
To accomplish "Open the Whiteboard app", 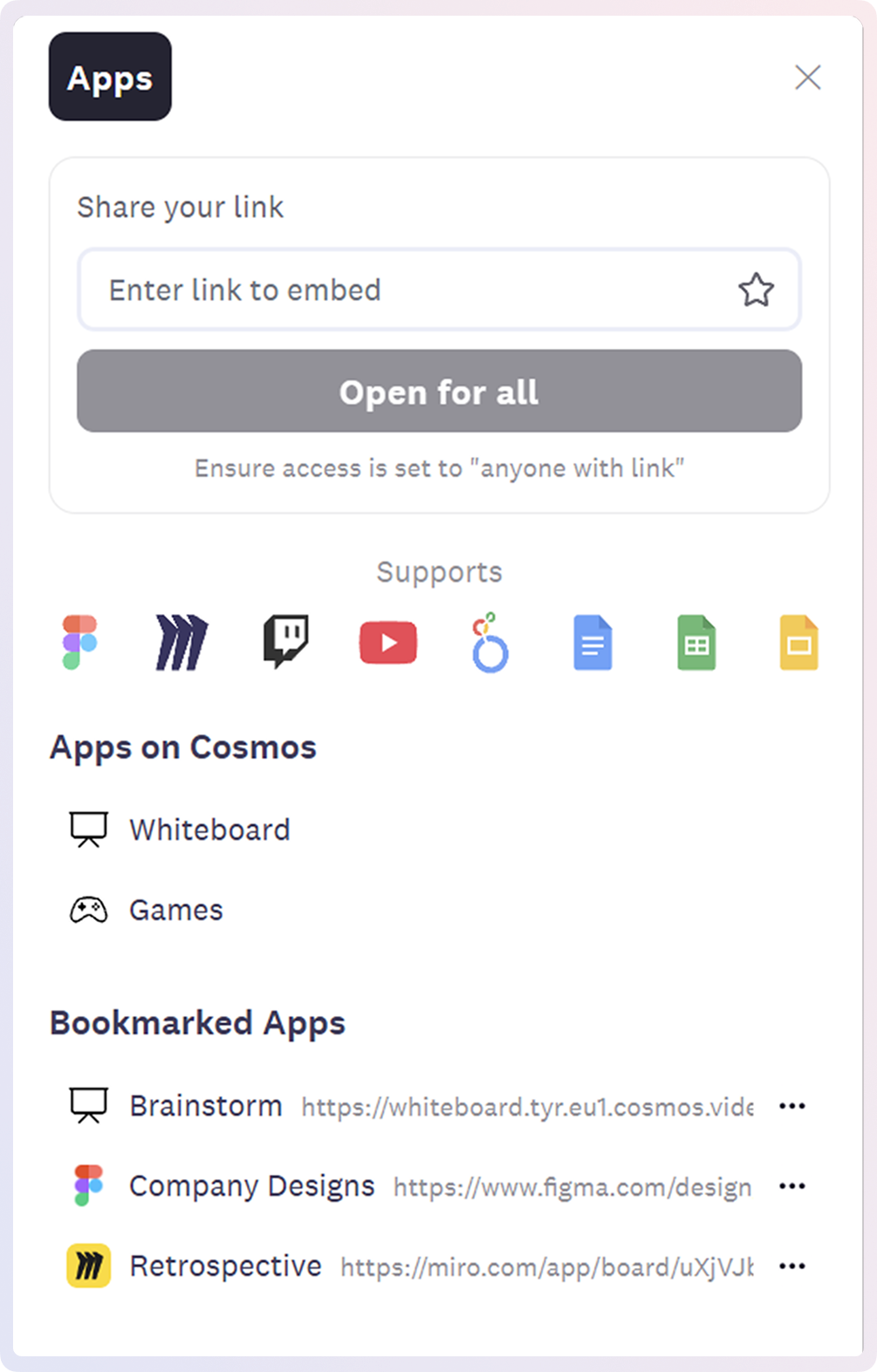I will tap(179, 829).
